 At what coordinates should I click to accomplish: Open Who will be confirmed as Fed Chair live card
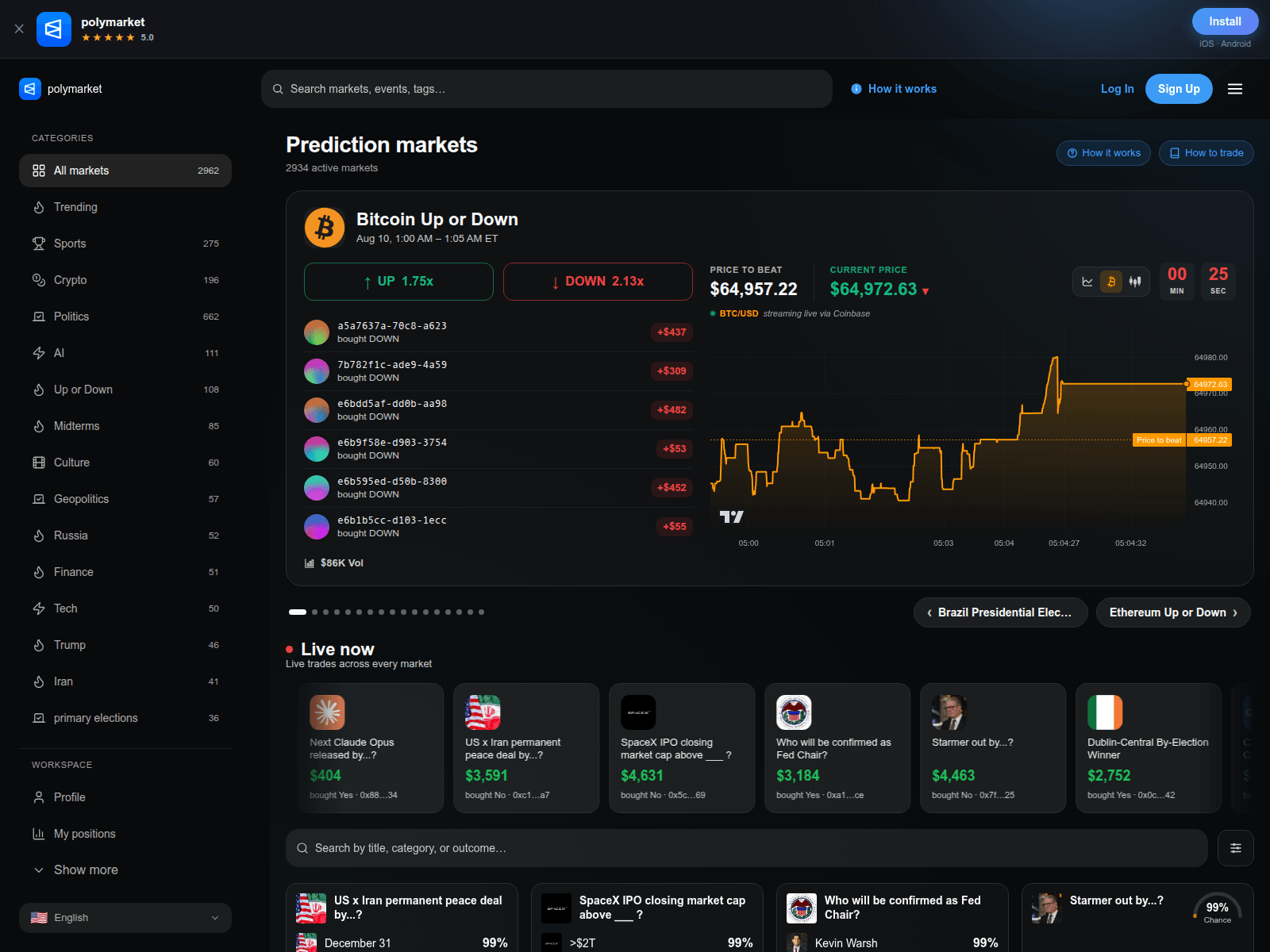point(837,748)
